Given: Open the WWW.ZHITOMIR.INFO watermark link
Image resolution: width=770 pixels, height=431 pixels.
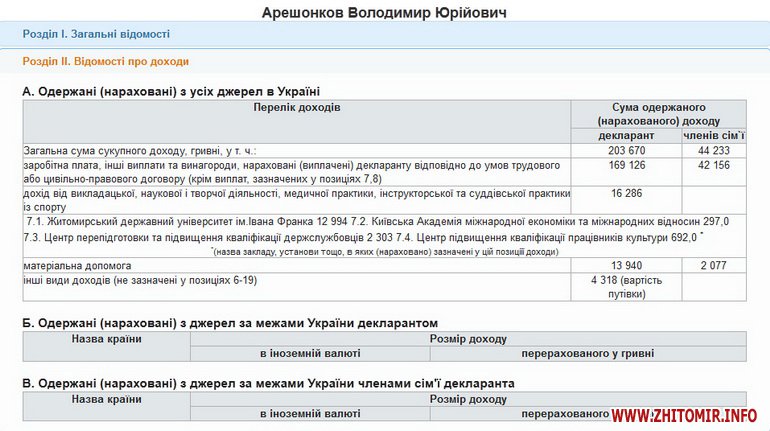Looking at the screenshot, I should 684,415.
